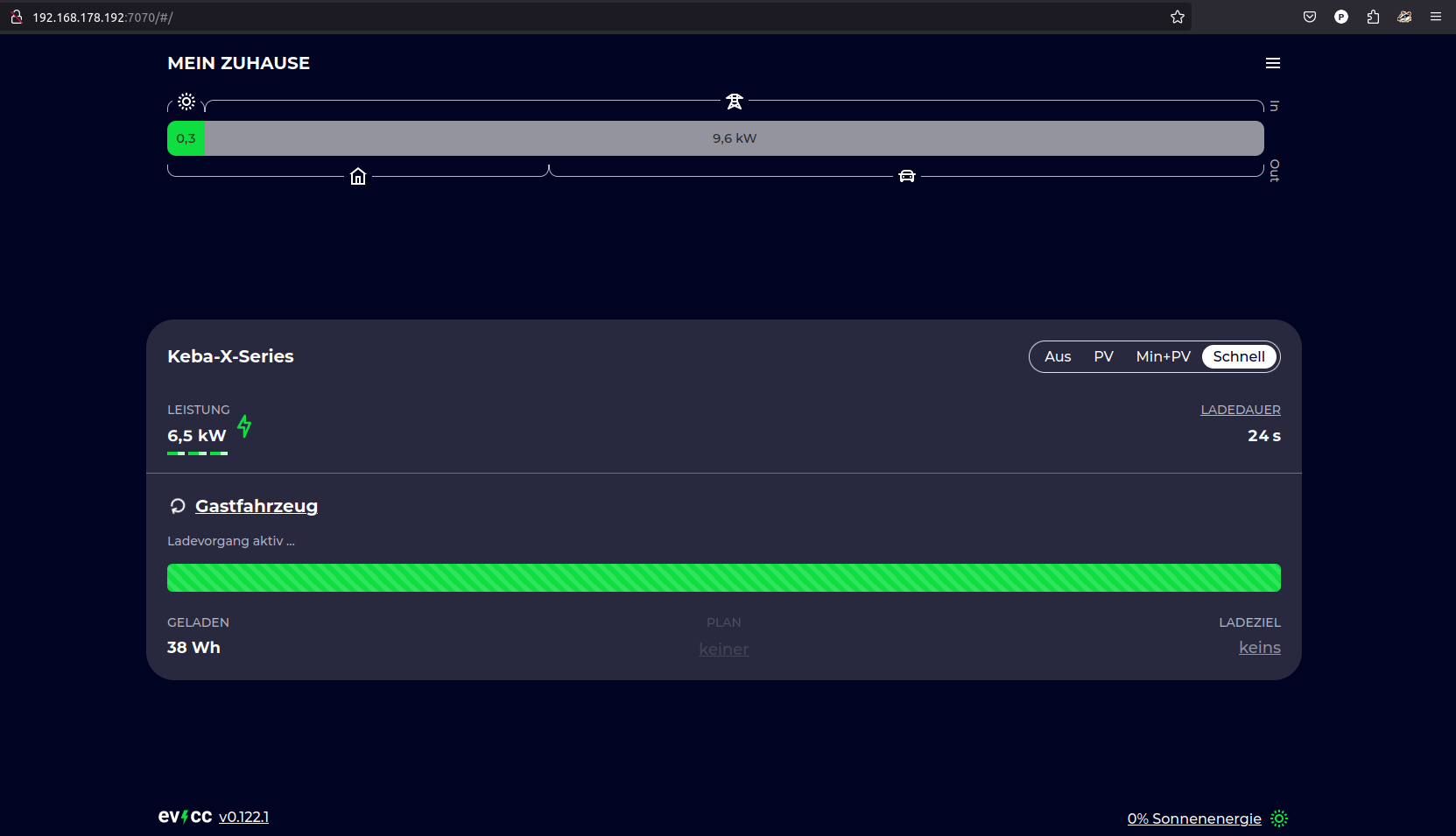
Task: Click the sun PV production icon
Action: pyautogui.click(x=186, y=102)
